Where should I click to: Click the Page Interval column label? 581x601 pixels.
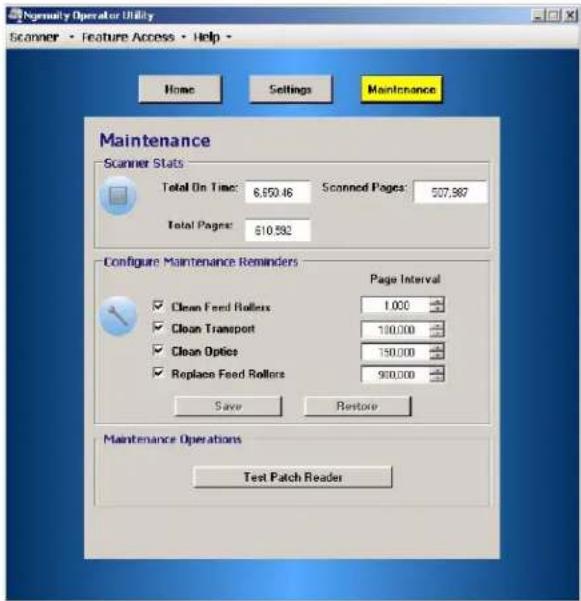point(405,279)
